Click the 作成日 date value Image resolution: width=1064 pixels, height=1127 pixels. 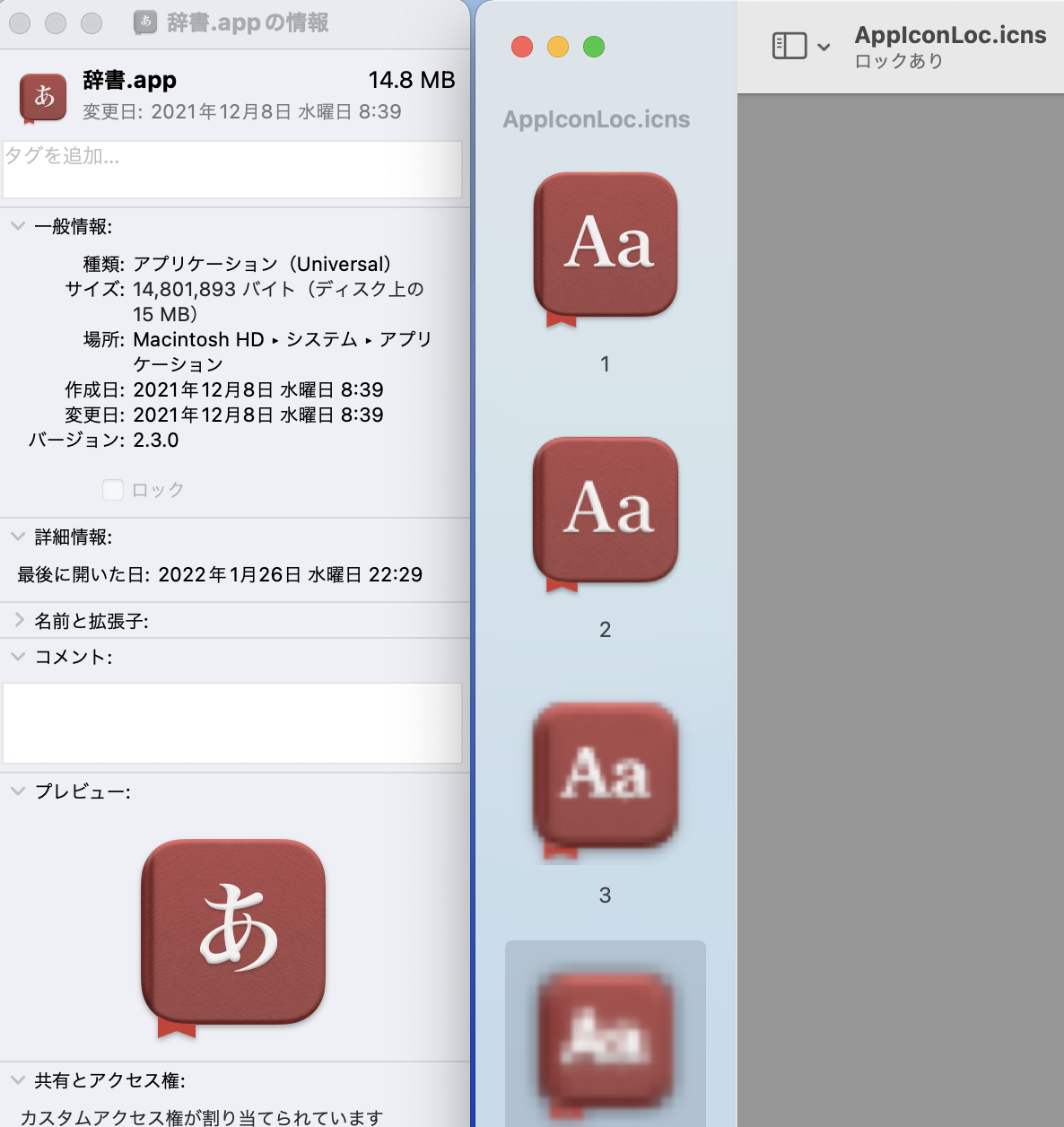[258, 389]
